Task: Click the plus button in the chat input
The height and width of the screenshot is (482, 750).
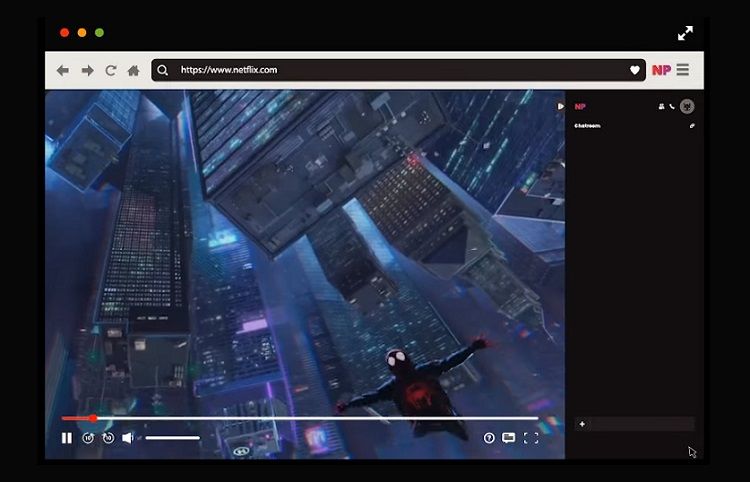Action: click(x=582, y=424)
